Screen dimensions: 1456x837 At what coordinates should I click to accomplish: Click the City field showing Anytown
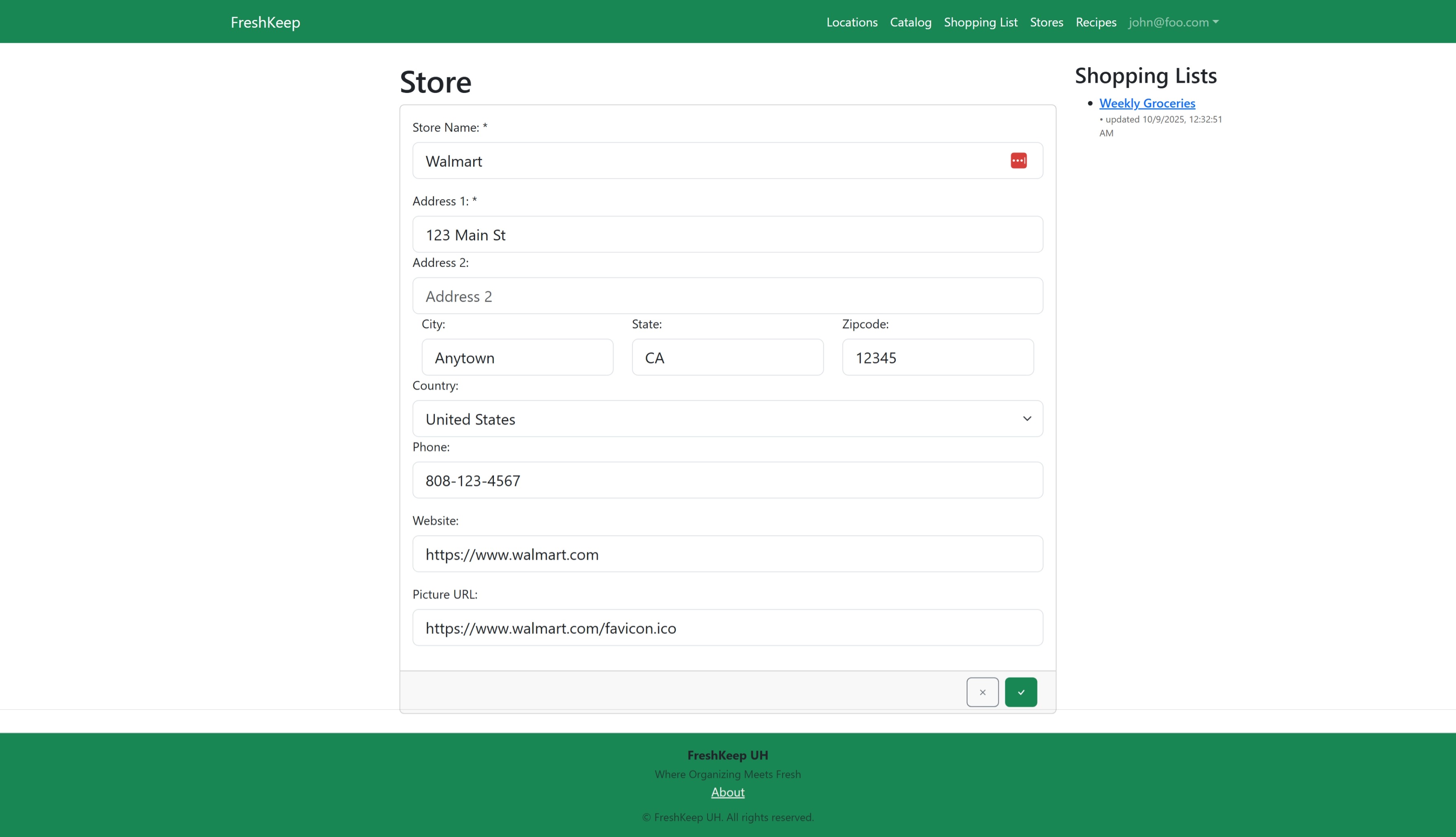pos(517,357)
